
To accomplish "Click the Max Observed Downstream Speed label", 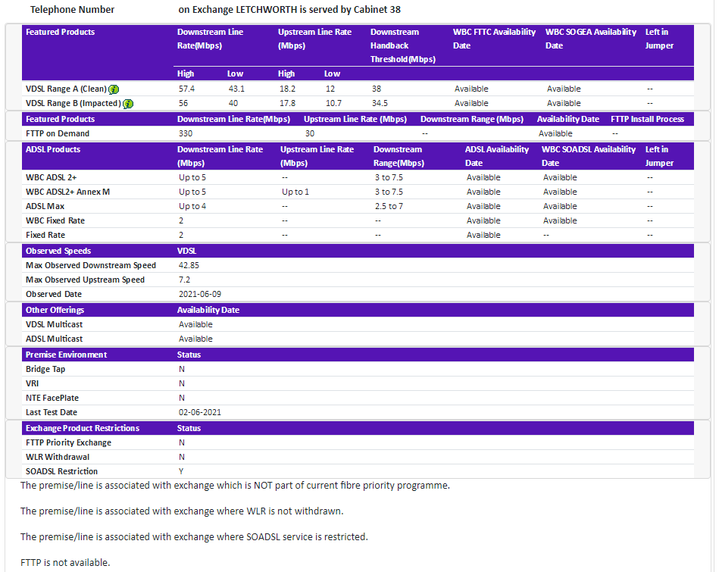I will [91, 265].
